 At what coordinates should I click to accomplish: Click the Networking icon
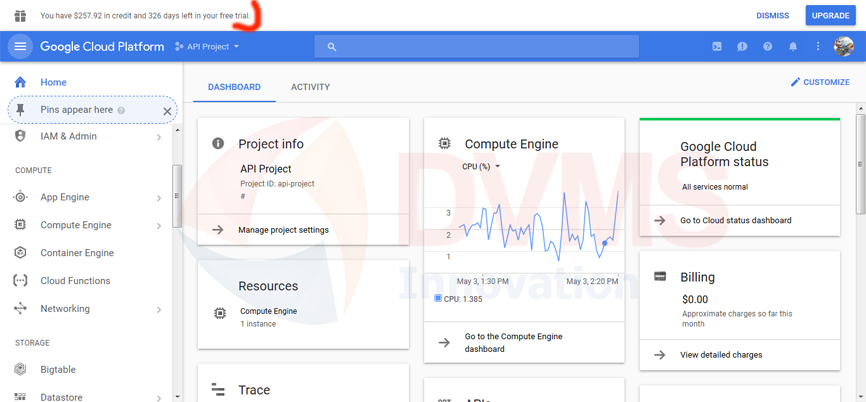tap(20, 309)
